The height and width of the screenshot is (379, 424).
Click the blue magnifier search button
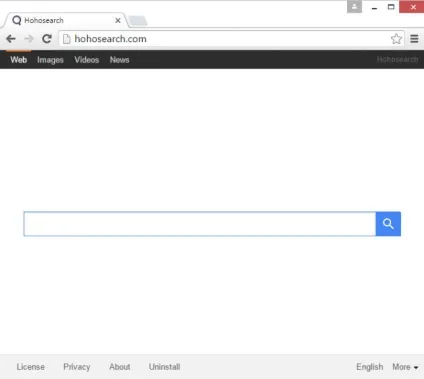tap(388, 224)
